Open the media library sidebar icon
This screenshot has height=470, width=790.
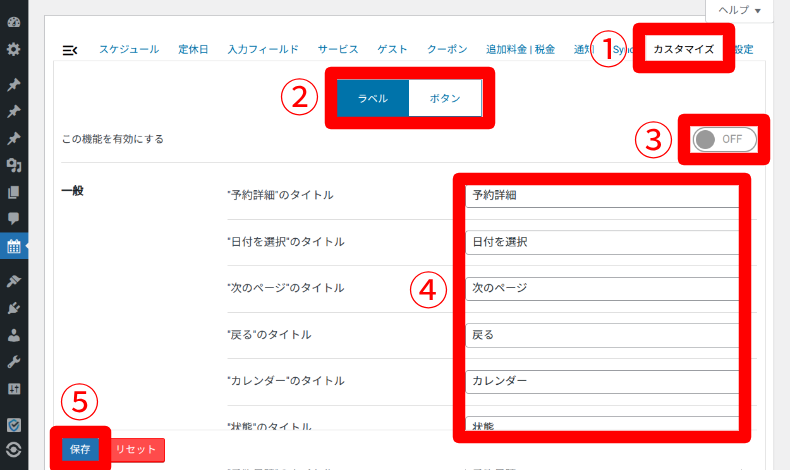point(14,165)
